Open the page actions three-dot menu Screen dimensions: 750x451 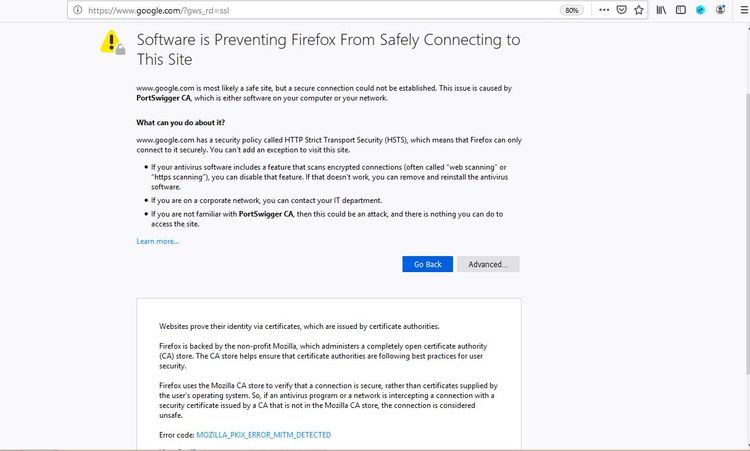[603, 10]
